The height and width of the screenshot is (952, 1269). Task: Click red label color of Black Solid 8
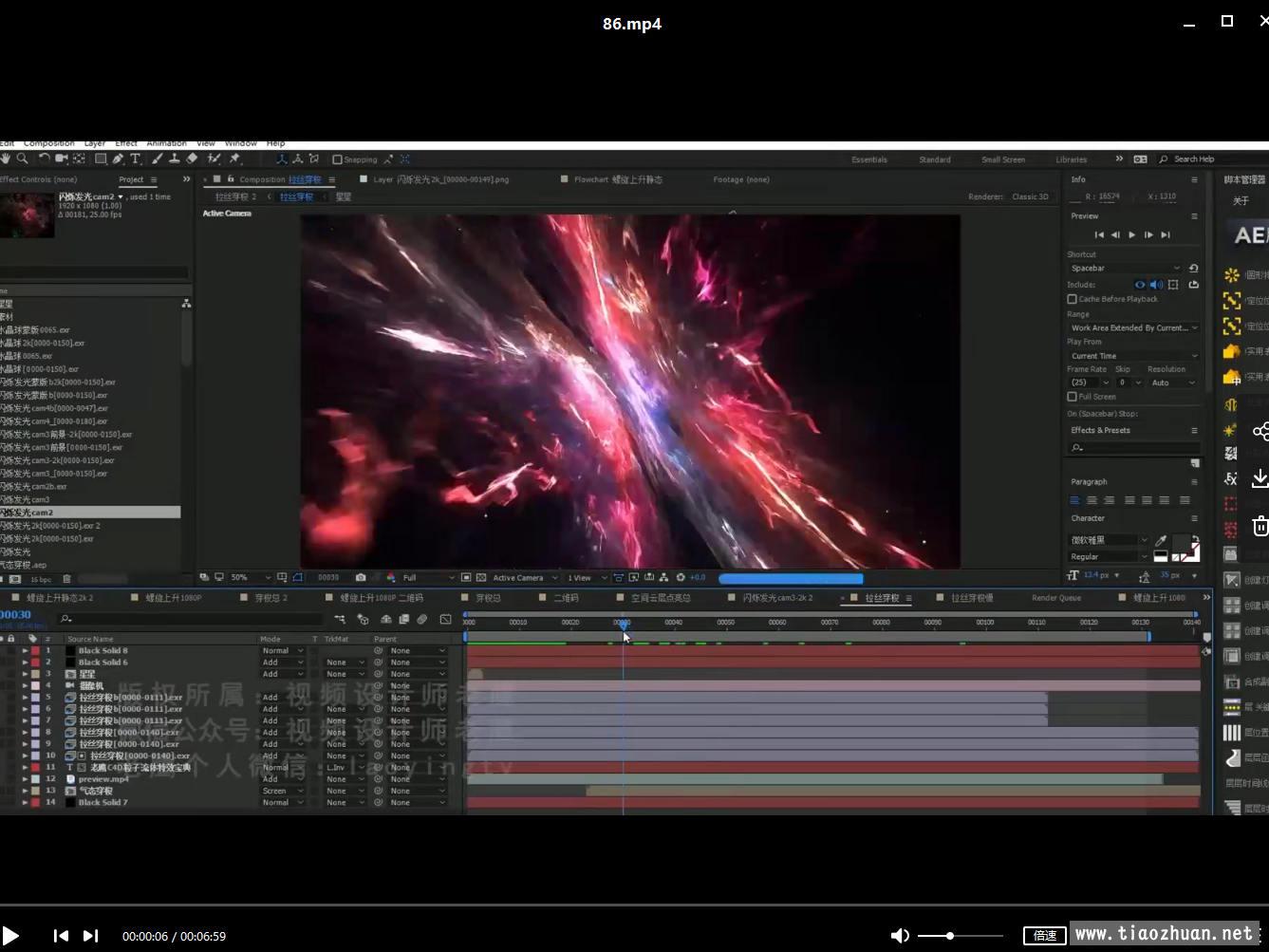35,651
